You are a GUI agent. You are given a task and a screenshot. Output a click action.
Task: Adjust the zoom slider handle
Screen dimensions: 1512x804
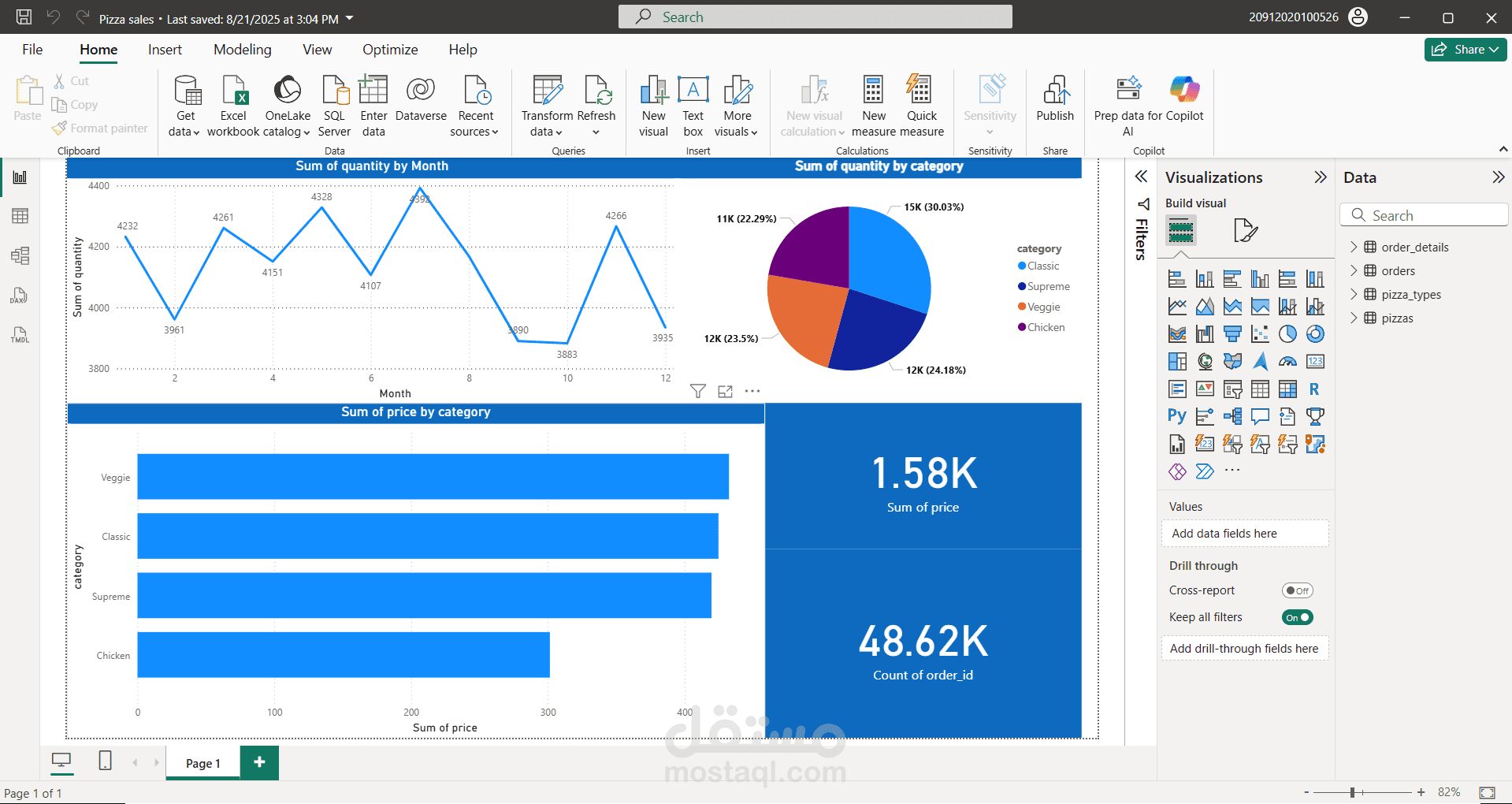pyautogui.click(x=1352, y=792)
